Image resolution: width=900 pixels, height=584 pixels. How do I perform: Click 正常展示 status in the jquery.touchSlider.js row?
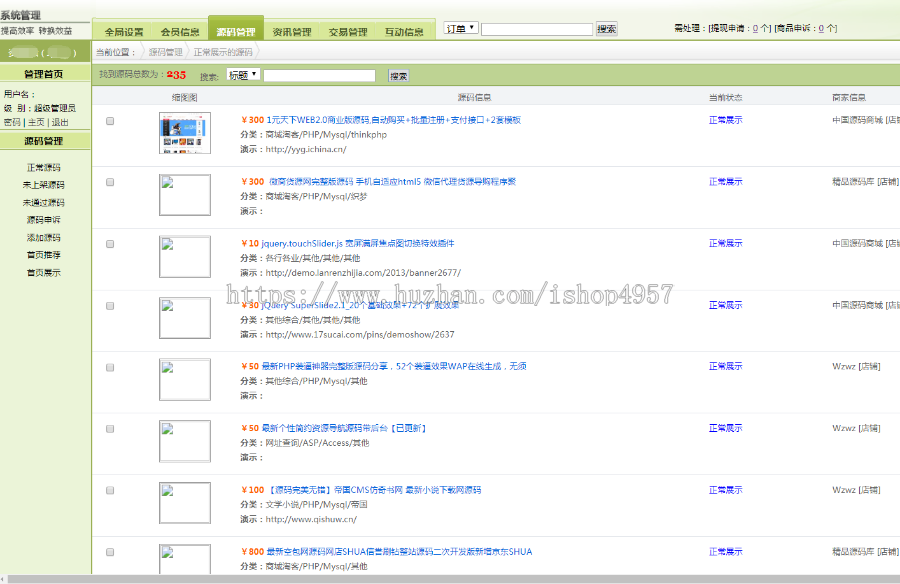click(726, 243)
